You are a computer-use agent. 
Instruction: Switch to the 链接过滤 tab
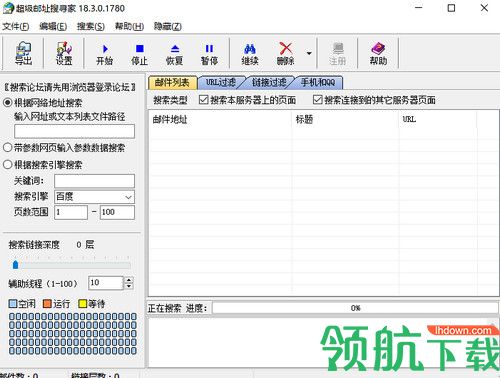point(269,82)
